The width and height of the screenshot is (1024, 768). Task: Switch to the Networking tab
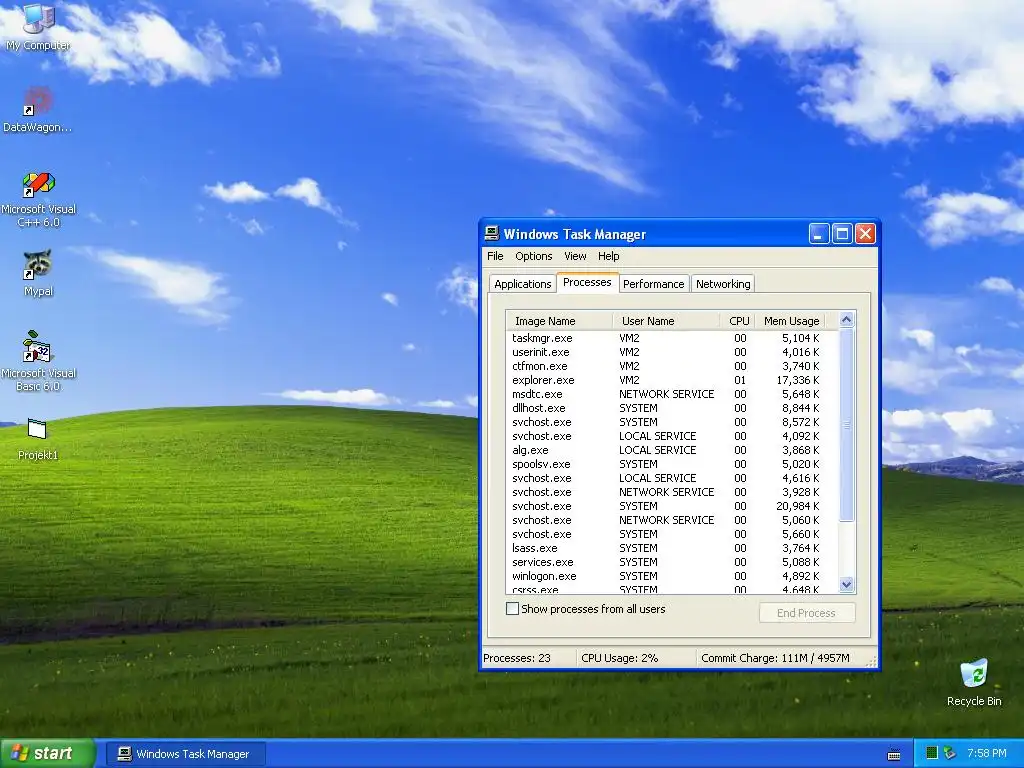point(723,284)
